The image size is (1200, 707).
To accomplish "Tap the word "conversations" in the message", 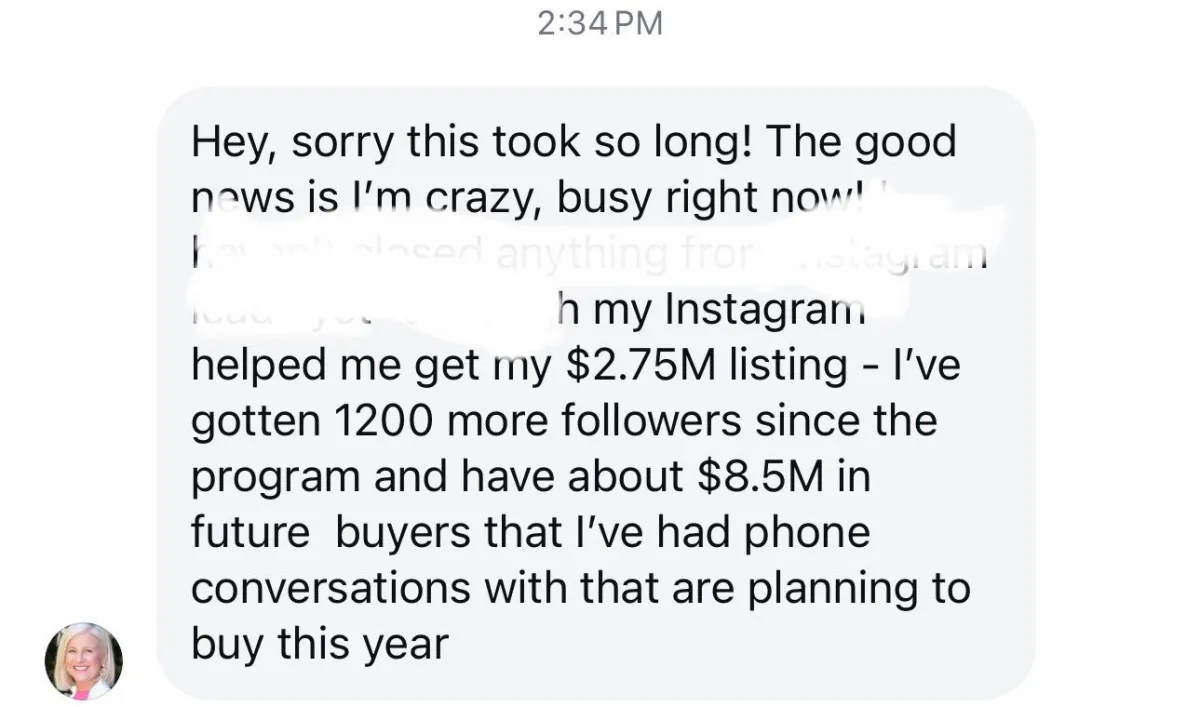I will pos(331,589).
